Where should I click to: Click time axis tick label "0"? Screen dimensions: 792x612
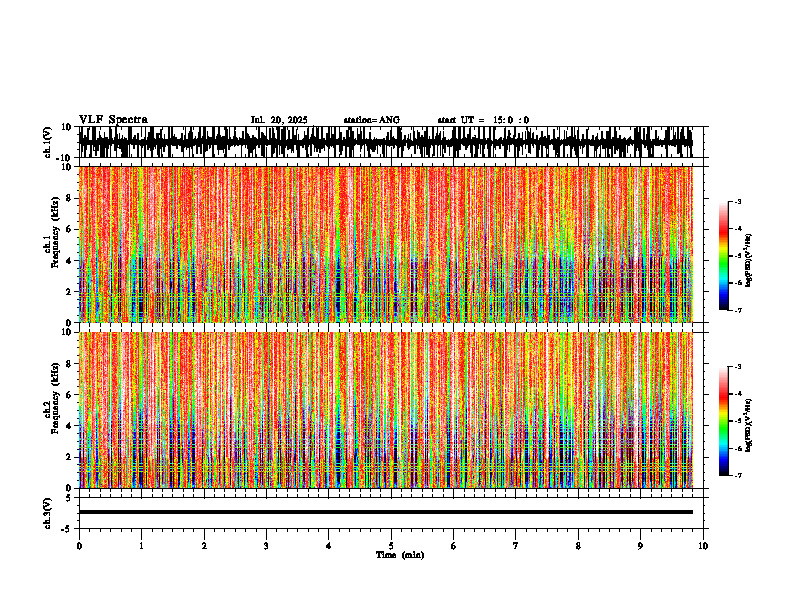[79, 546]
